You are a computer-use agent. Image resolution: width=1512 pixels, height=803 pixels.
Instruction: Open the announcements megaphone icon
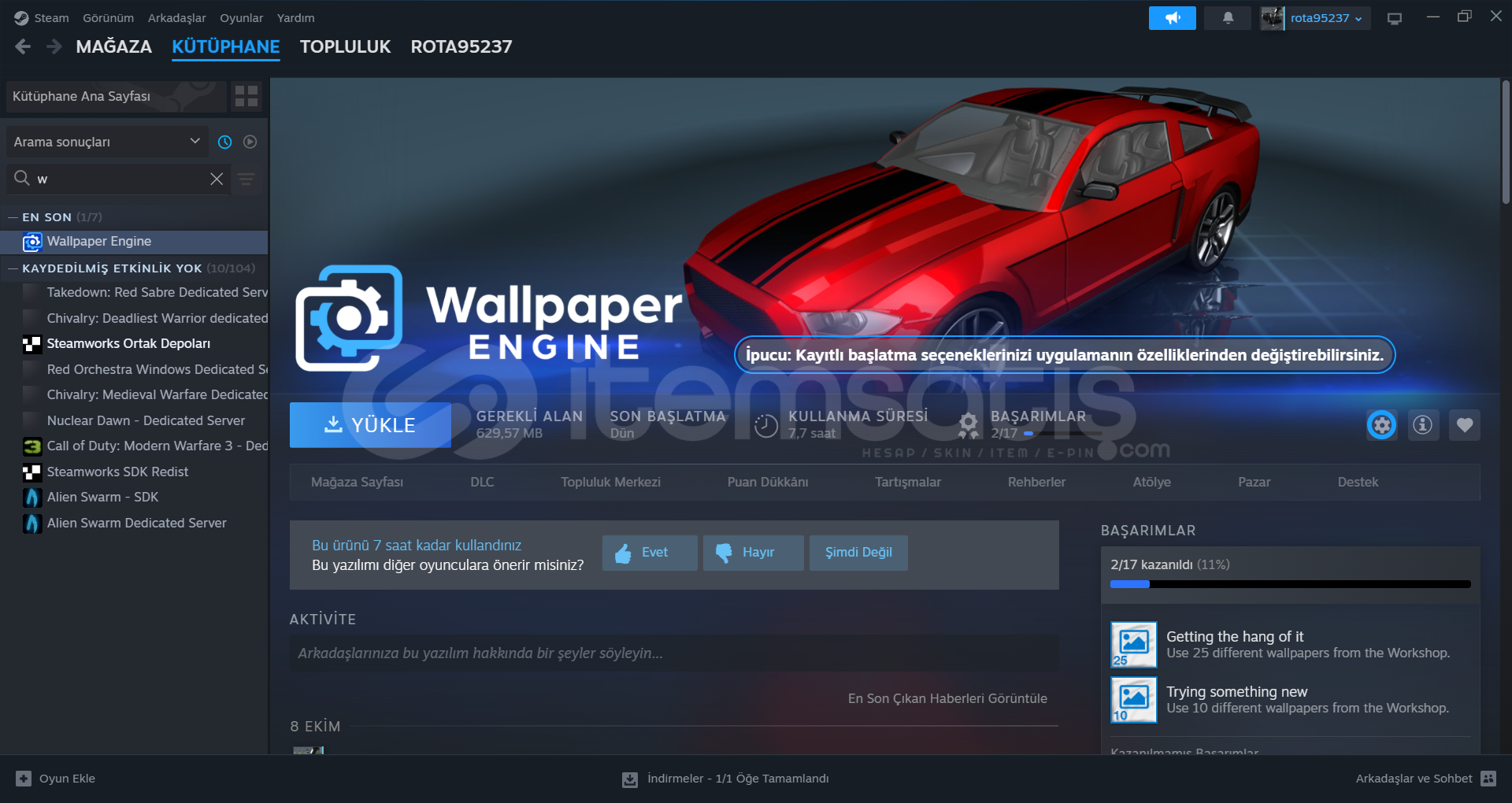tap(1172, 17)
